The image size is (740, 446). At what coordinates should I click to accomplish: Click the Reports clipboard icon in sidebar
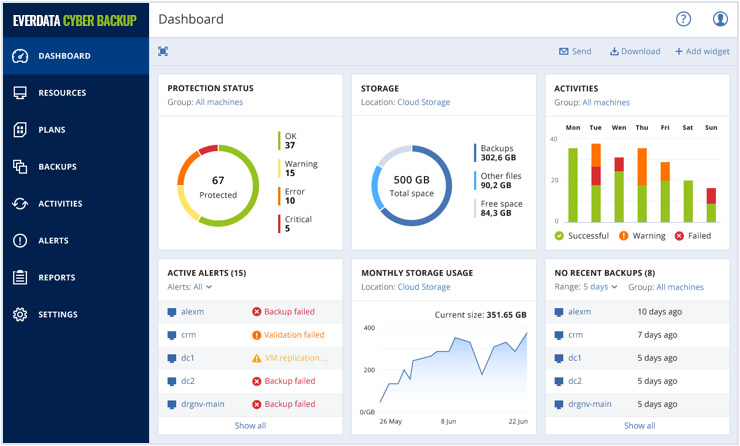click(x=20, y=278)
